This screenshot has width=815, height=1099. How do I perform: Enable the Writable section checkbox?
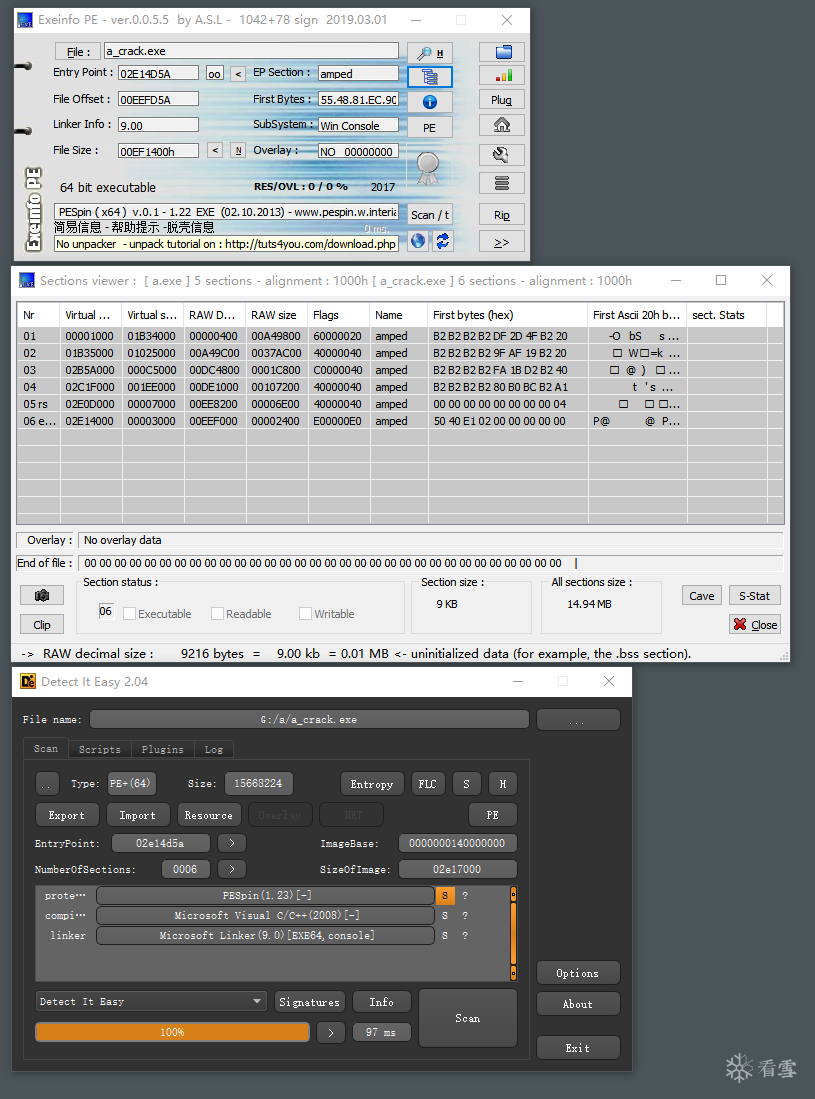coord(306,613)
